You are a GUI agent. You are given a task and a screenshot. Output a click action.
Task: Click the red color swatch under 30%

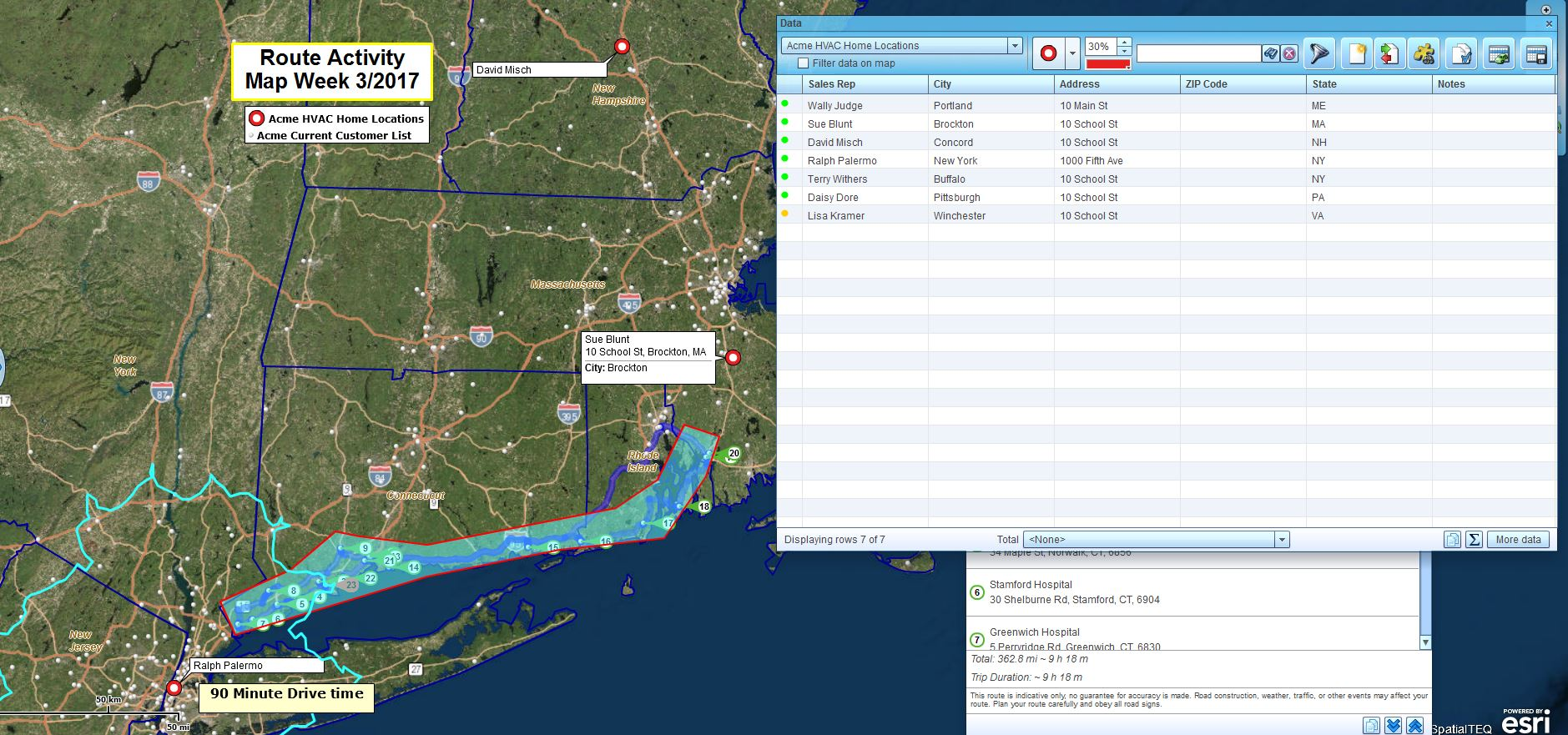pyautogui.click(x=1107, y=64)
